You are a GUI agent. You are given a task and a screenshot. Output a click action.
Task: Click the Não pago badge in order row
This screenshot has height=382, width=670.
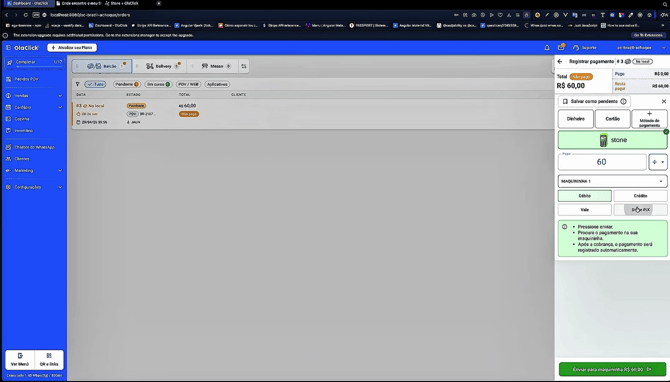point(189,114)
